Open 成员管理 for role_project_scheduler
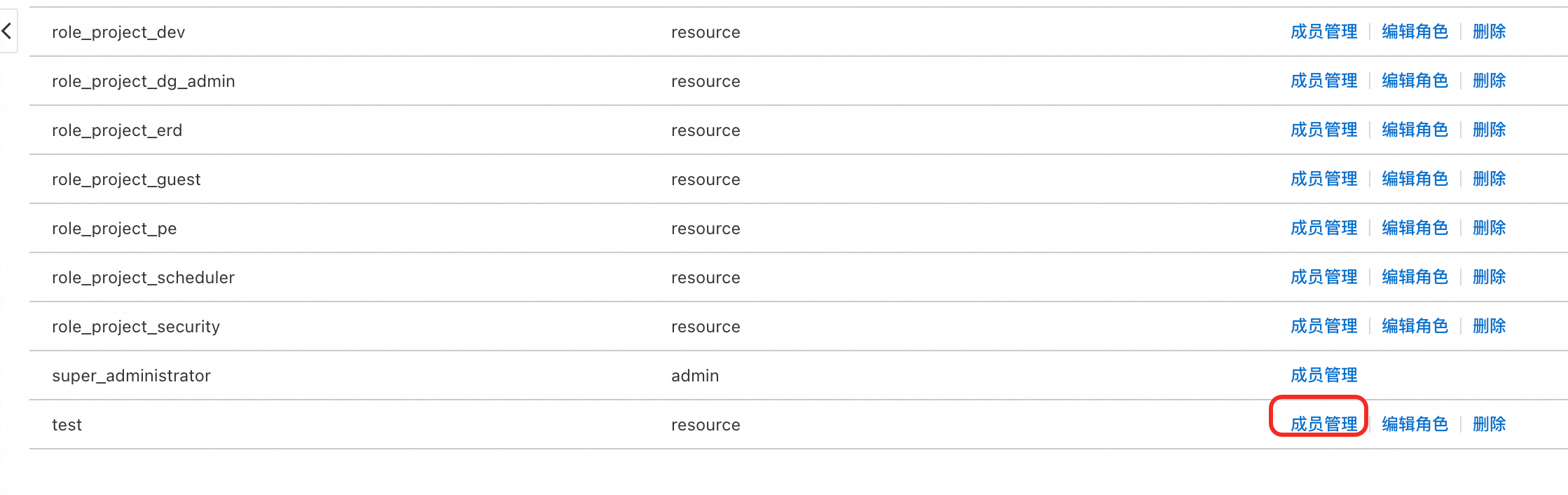 pyautogui.click(x=1323, y=277)
